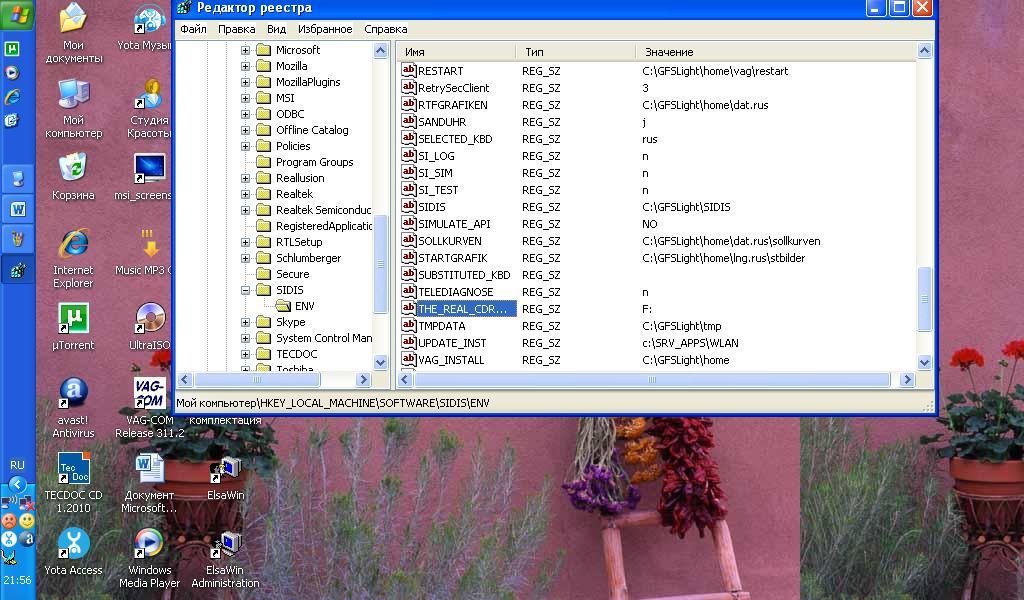This screenshot has width=1024, height=600.
Task: Open the µTorrent desktop icon
Action: pyautogui.click(x=73, y=320)
